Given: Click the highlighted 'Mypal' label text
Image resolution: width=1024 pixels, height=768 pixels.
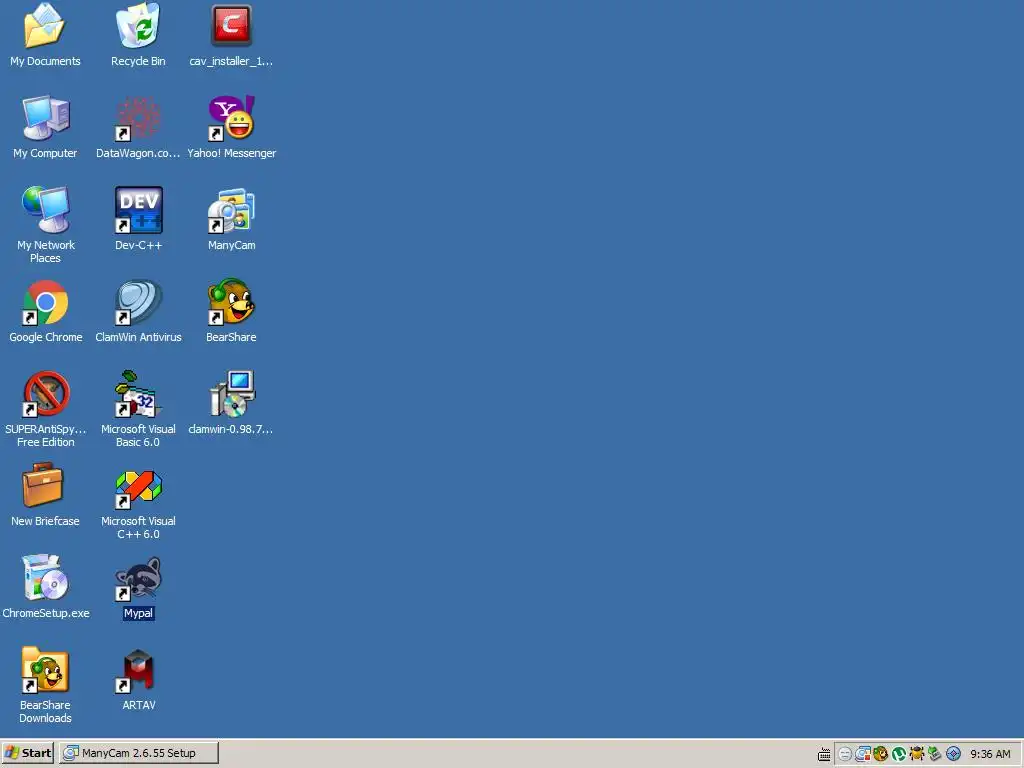Looking at the screenshot, I should [138, 613].
